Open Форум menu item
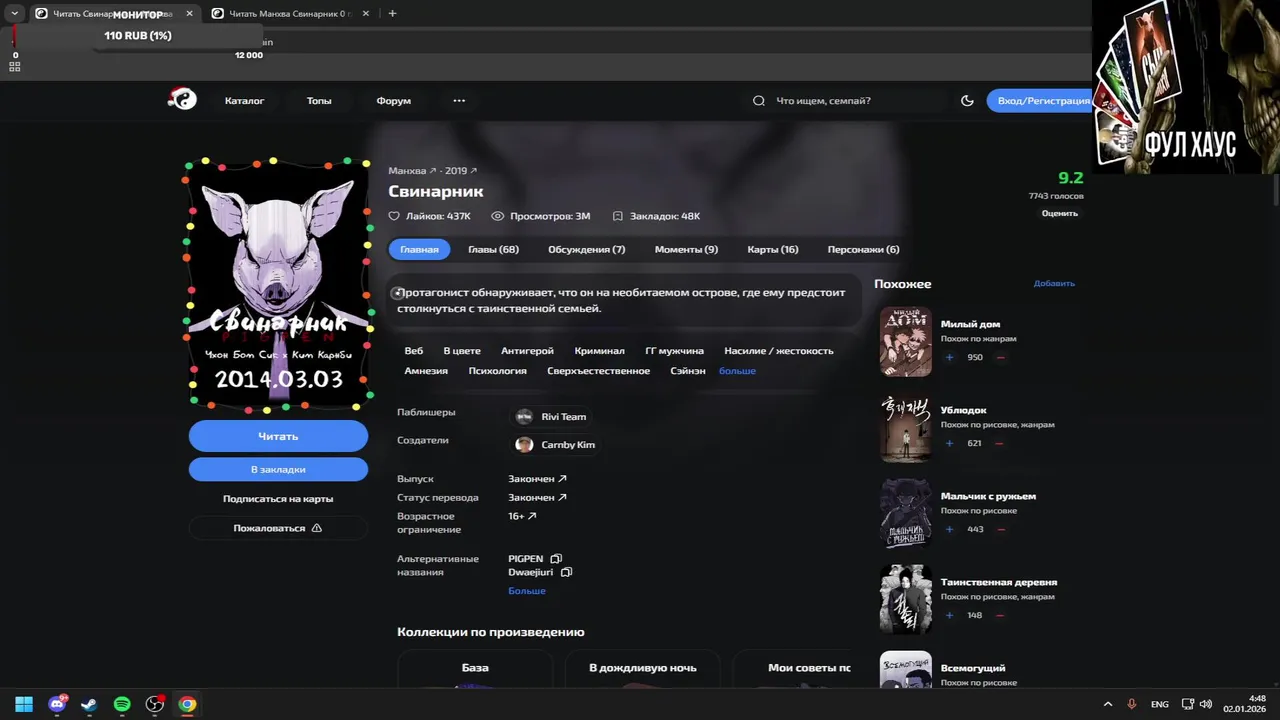 click(x=393, y=101)
